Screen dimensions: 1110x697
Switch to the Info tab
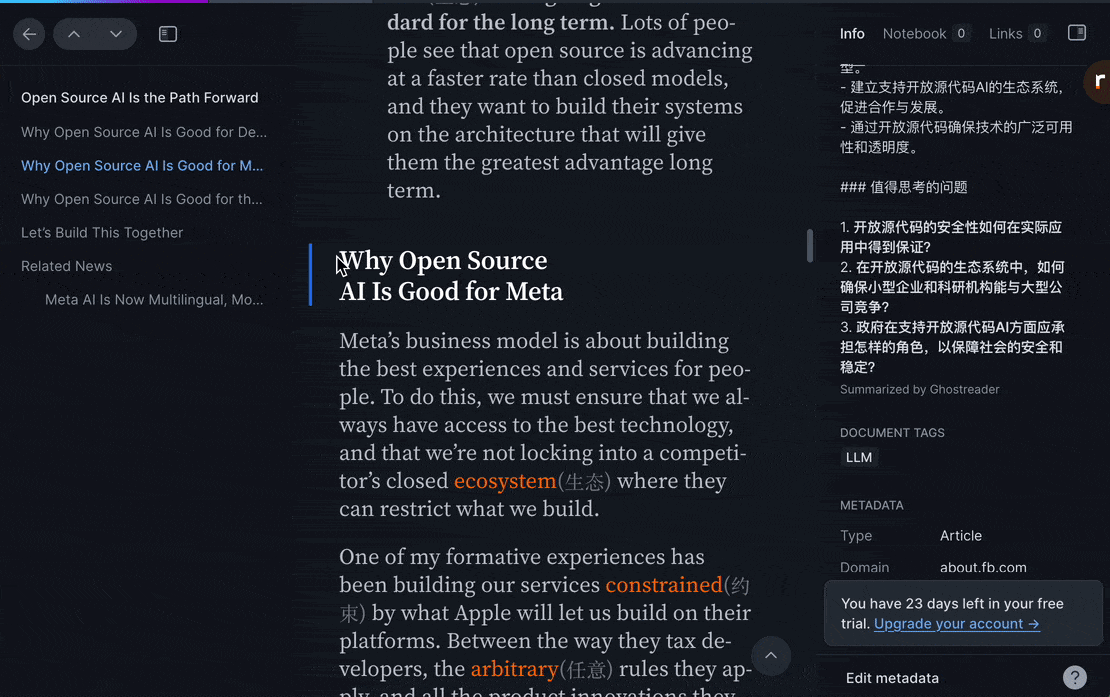pyautogui.click(x=852, y=34)
